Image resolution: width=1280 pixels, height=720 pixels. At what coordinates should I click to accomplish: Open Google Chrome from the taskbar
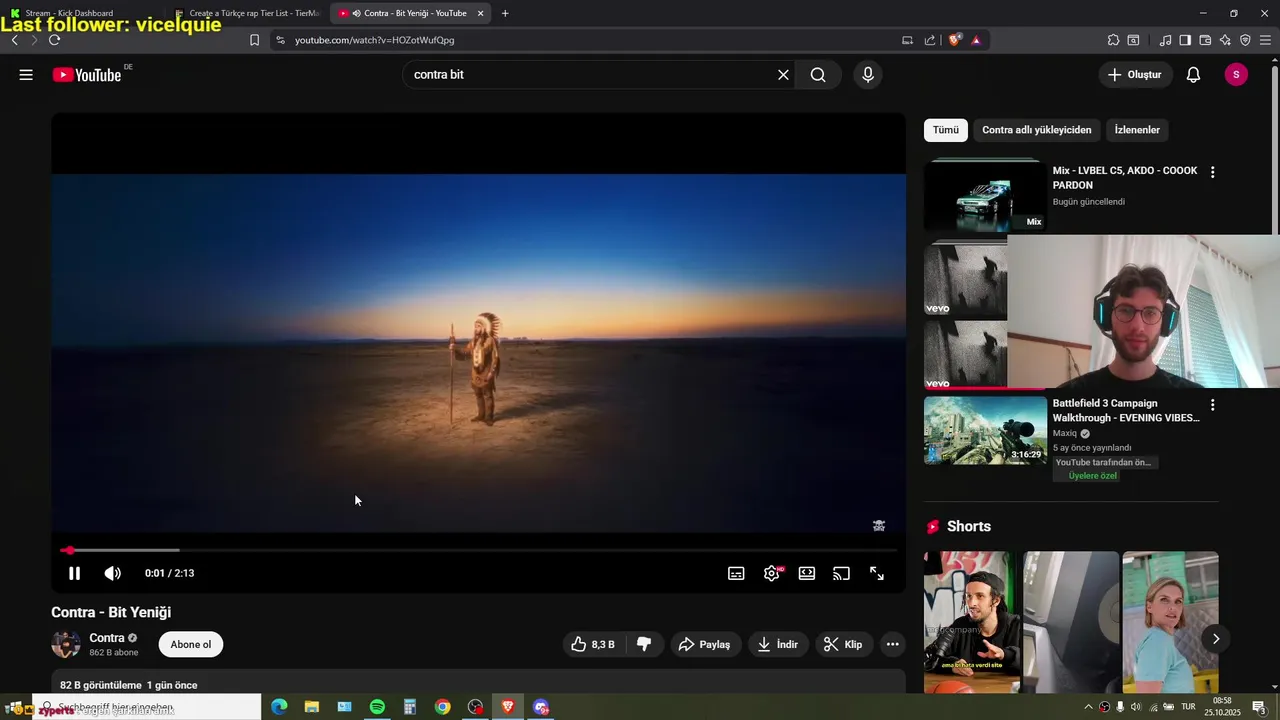[442, 707]
